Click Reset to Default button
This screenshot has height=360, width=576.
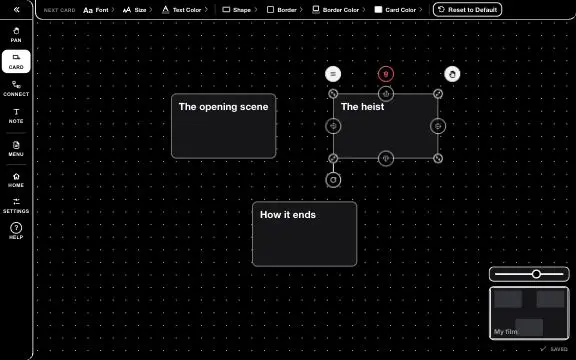coord(467,10)
